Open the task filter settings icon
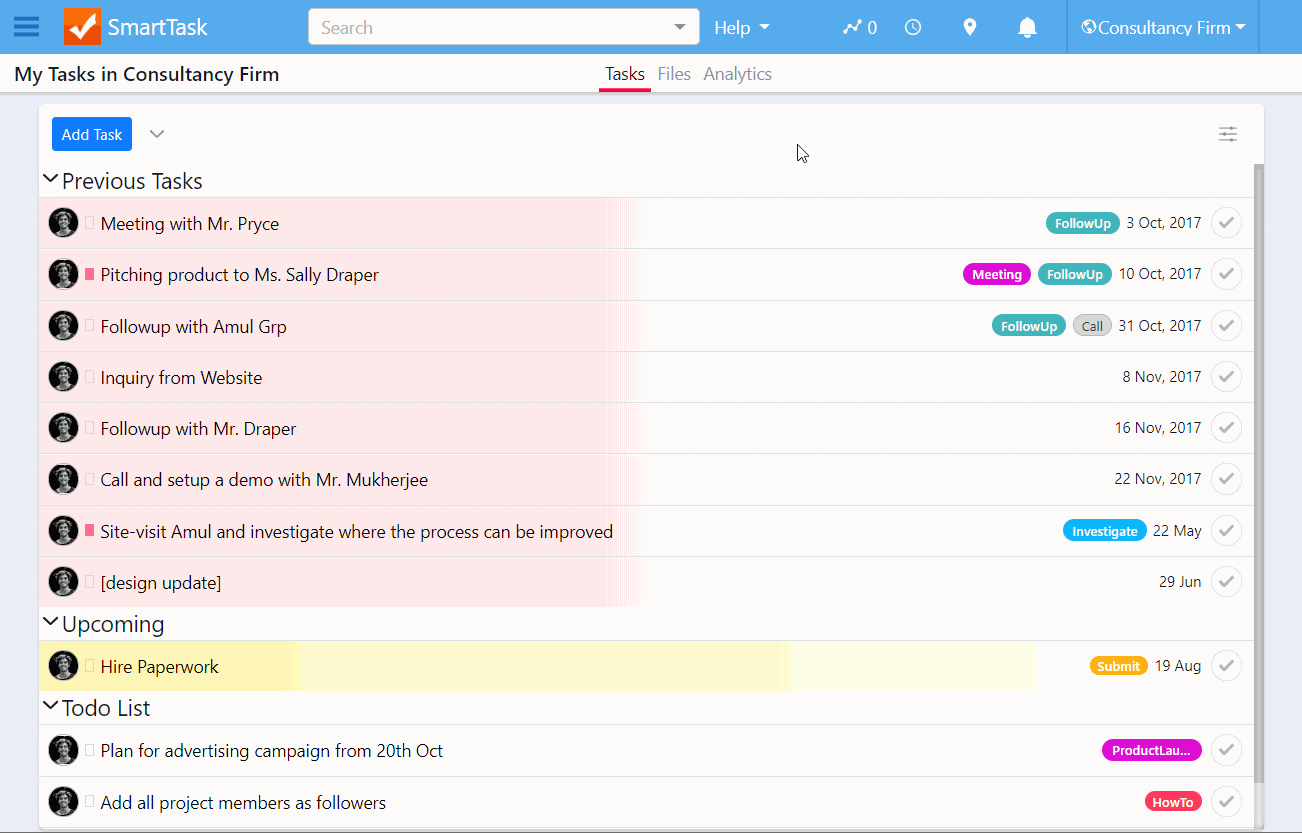The height and width of the screenshot is (833, 1302). pyautogui.click(x=1227, y=133)
